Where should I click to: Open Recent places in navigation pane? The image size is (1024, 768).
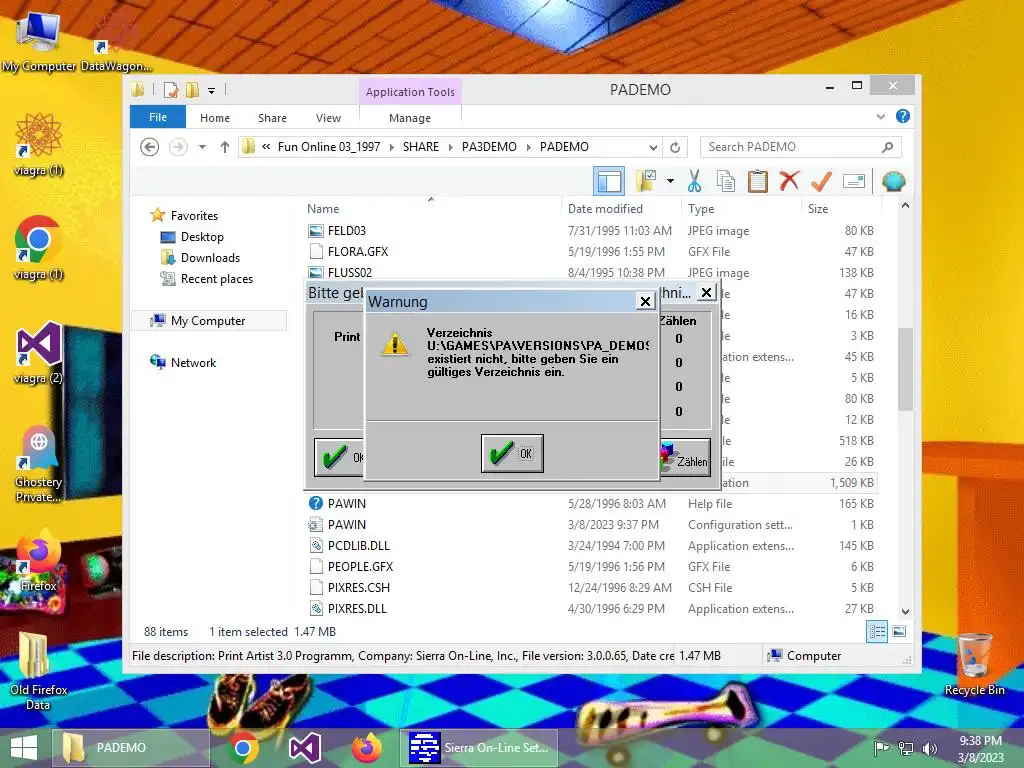click(x=216, y=279)
